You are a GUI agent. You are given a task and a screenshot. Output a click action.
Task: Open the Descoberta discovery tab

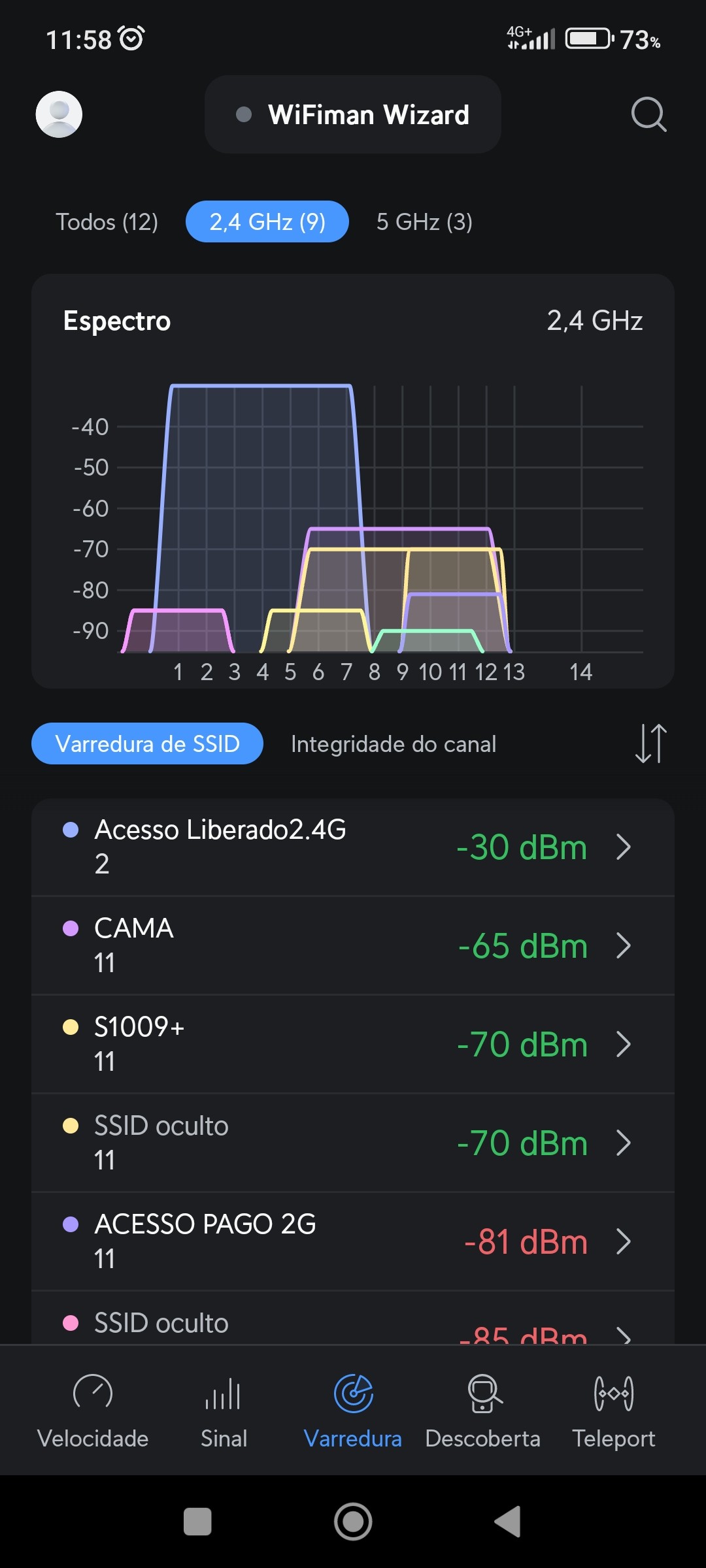click(482, 1411)
